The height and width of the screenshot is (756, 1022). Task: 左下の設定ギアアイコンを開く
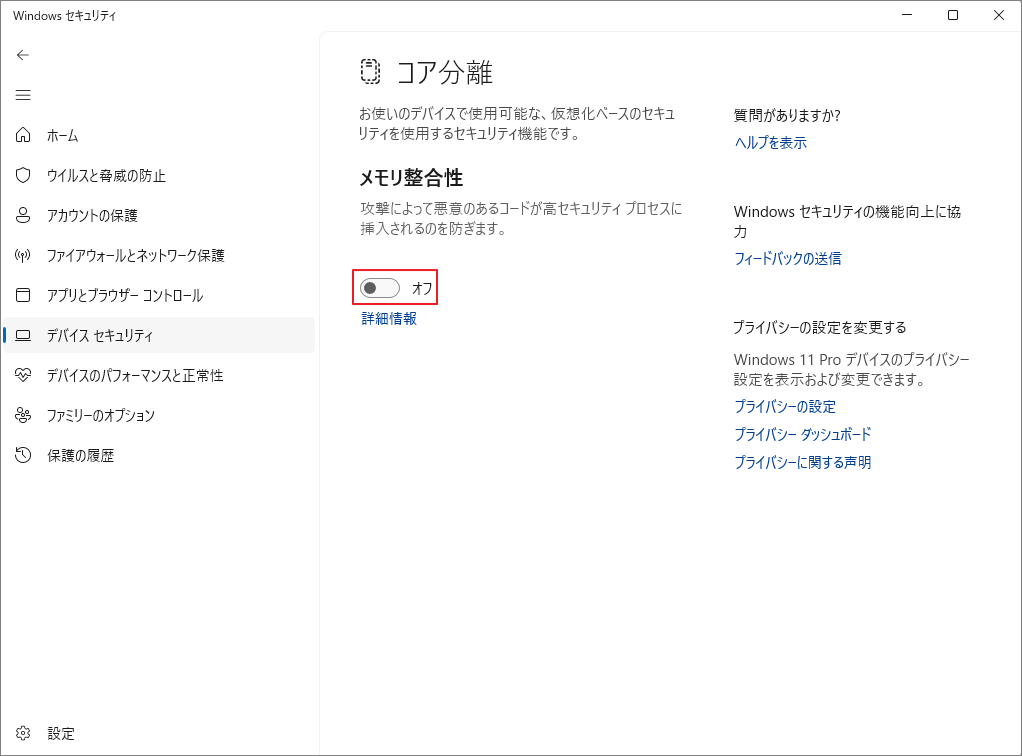23,733
